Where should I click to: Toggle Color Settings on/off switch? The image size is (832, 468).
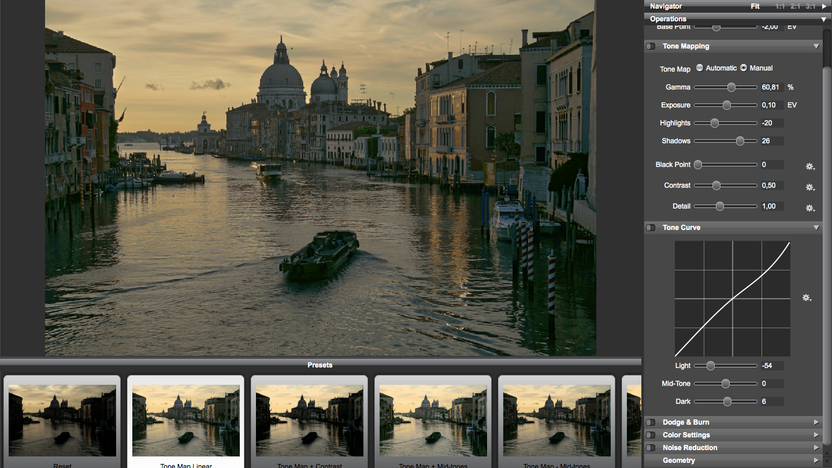pyautogui.click(x=651, y=435)
